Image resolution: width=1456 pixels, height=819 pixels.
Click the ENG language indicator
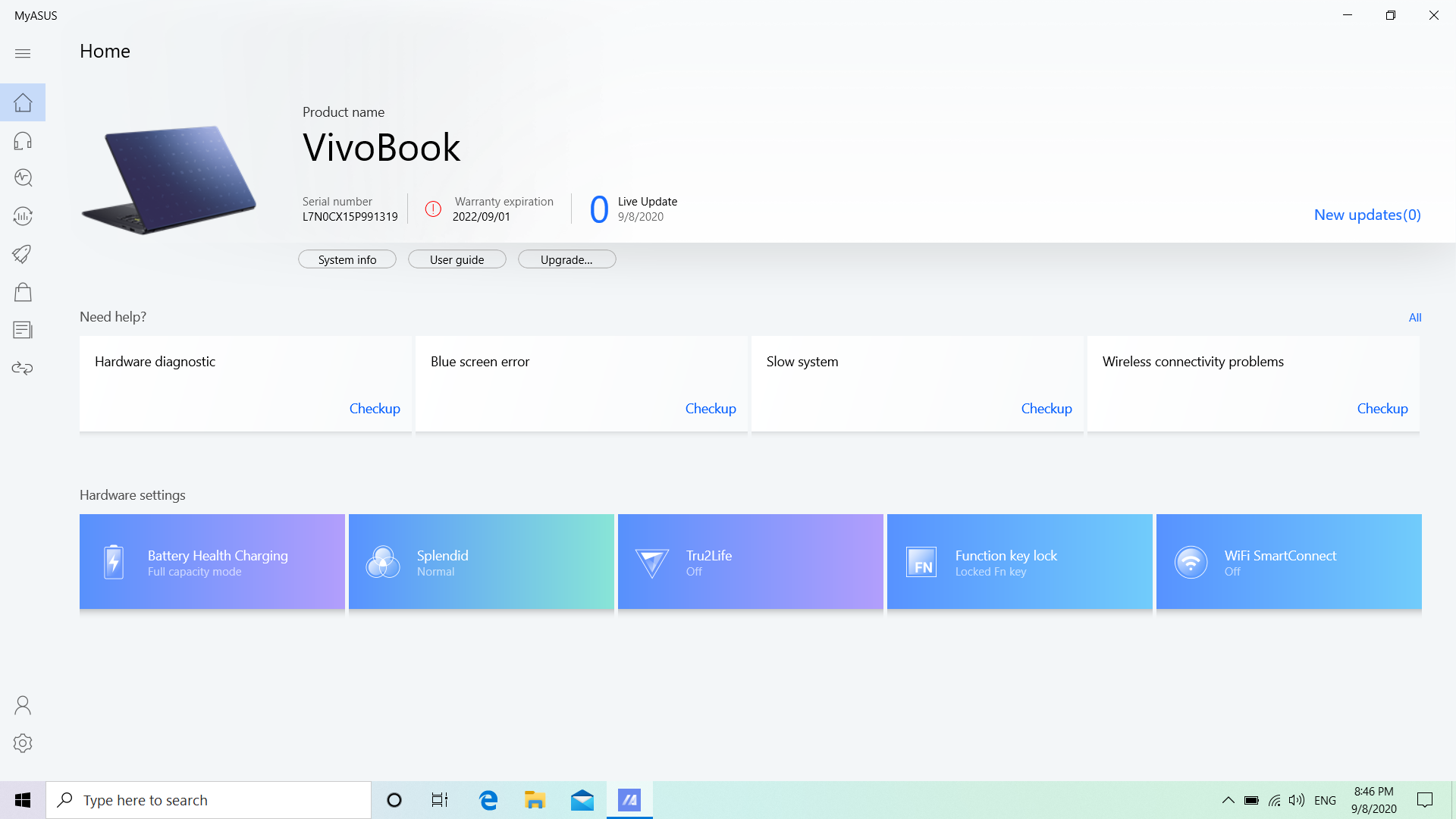[1325, 800]
